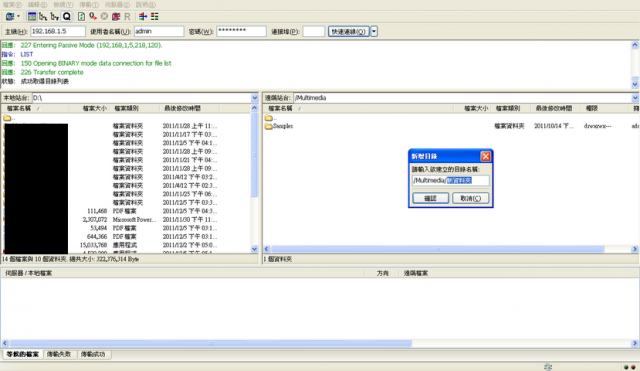The image size is (640, 371).
Task: Click the reconnect R icon
Action: [127, 17]
